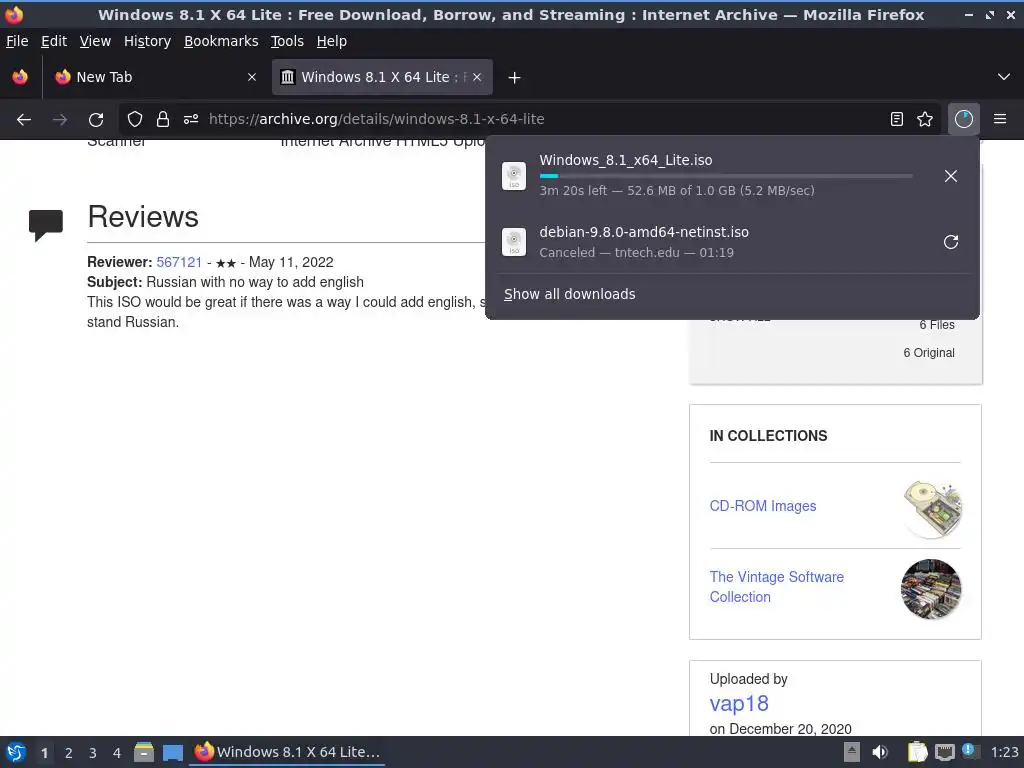
Task: Click the show desktop taskbar icon
Action: (172, 752)
